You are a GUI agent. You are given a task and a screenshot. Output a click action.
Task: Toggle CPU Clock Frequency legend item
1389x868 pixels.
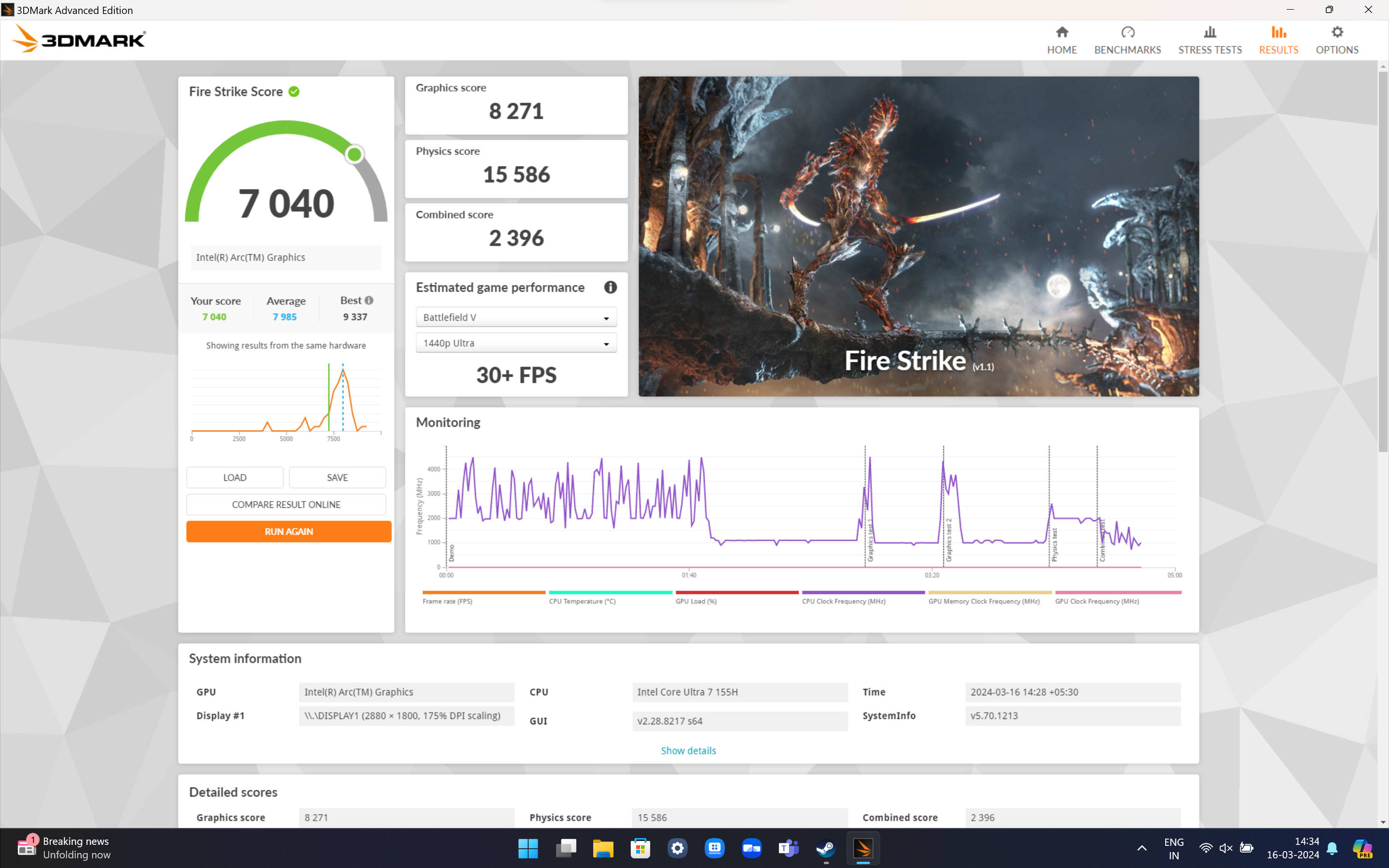coord(863,597)
